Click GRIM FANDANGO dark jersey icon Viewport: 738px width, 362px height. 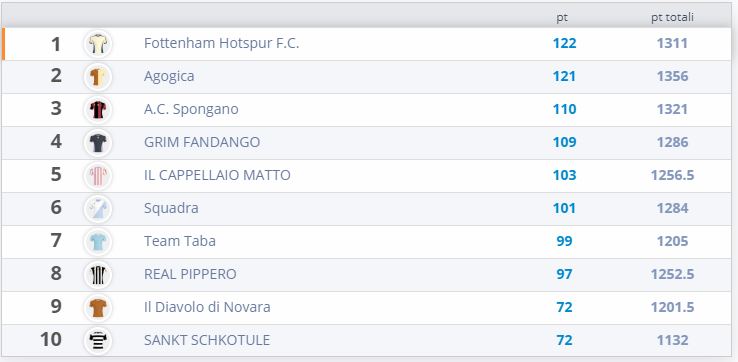click(98, 143)
